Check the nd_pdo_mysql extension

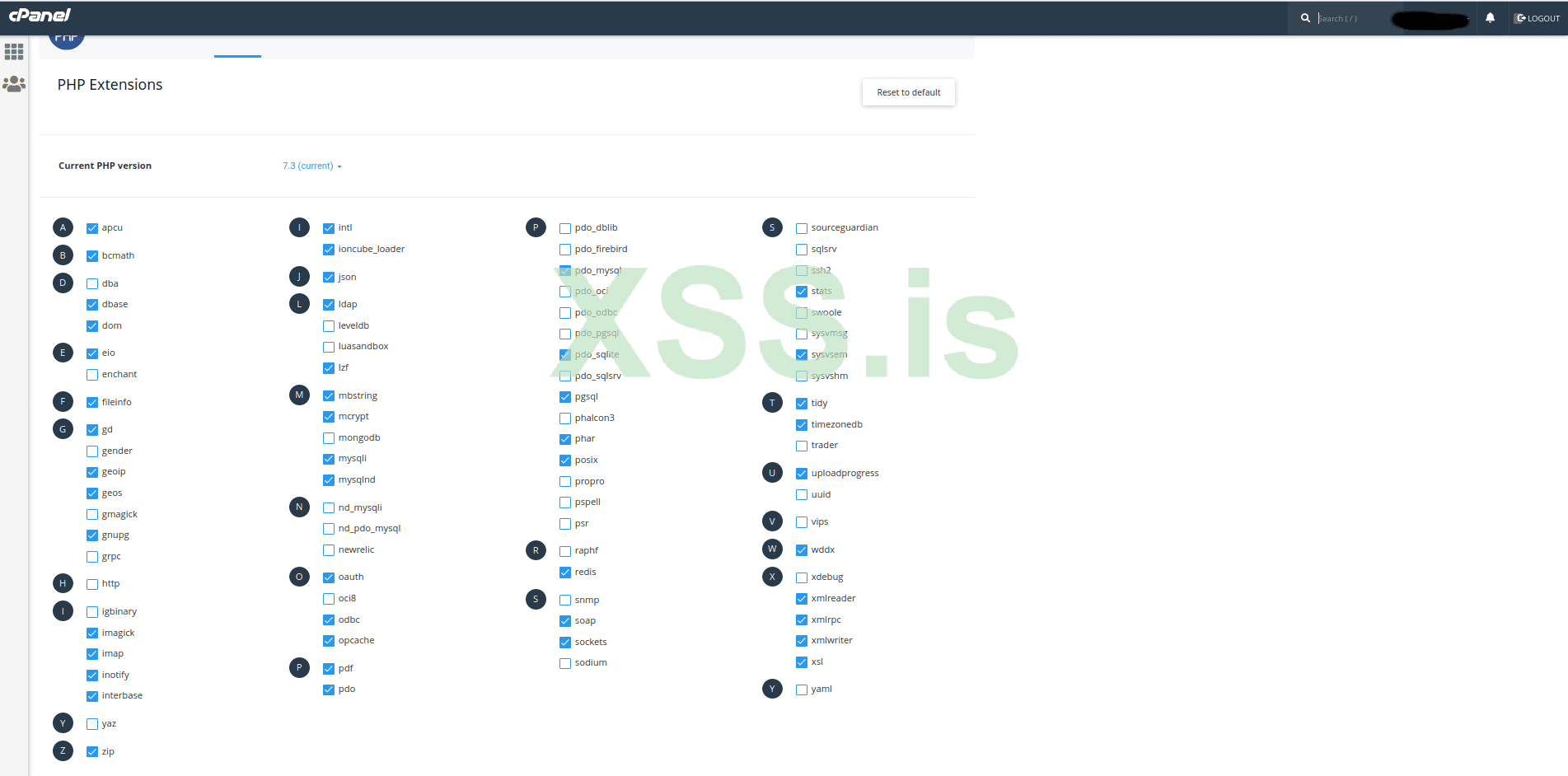point(329,529)
